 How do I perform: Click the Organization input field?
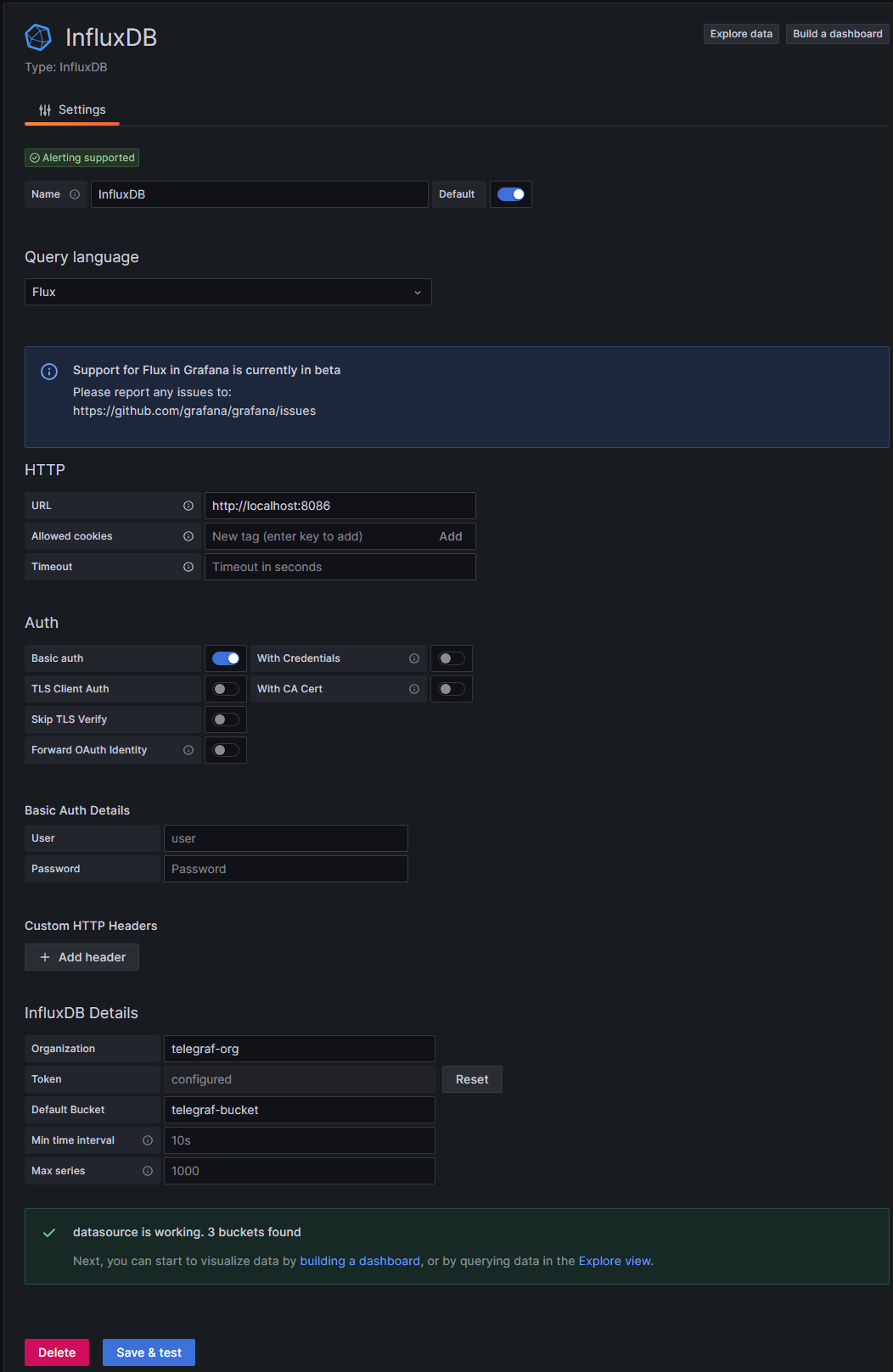[x=300, y=1049]
